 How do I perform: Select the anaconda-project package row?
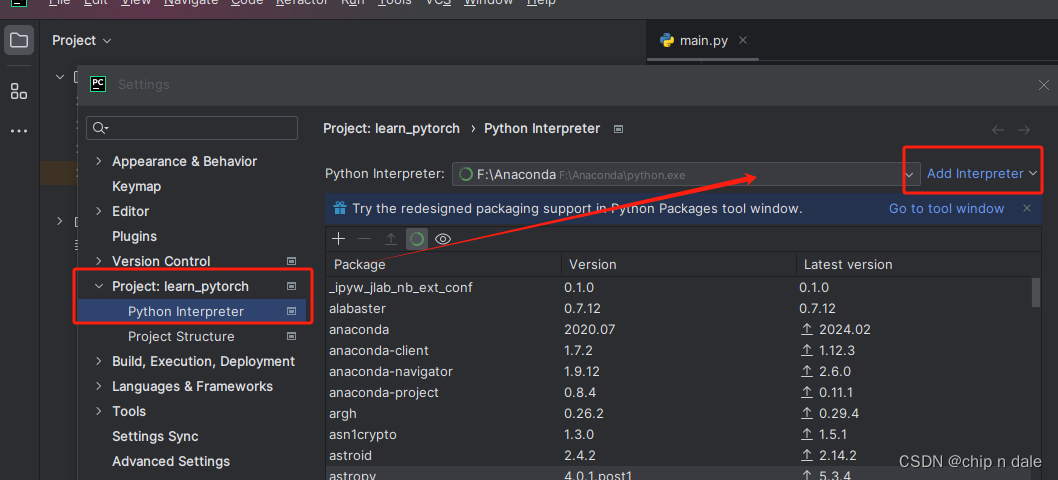coord(678,392)
